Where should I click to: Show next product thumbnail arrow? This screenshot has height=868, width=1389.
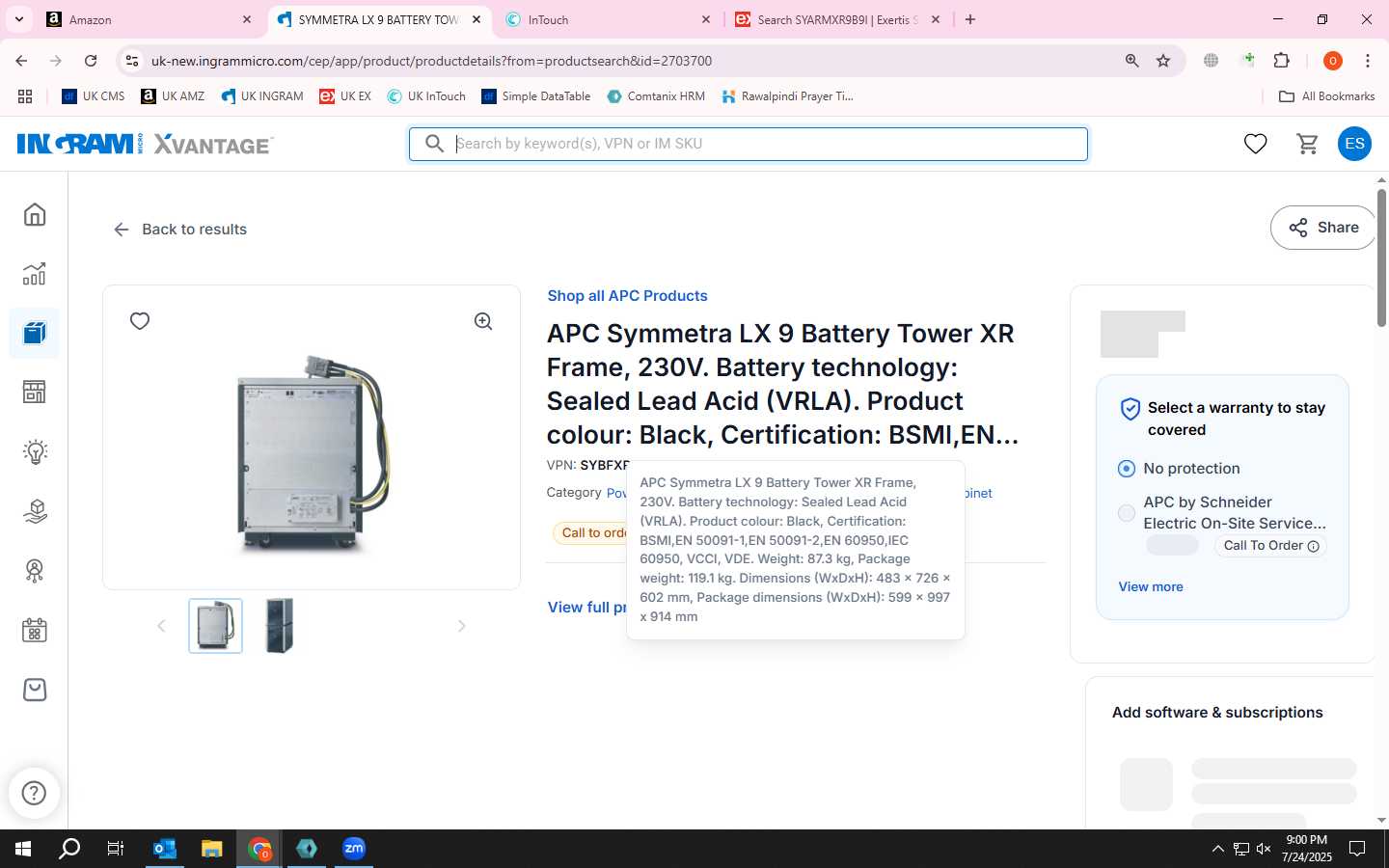(462, 626)
